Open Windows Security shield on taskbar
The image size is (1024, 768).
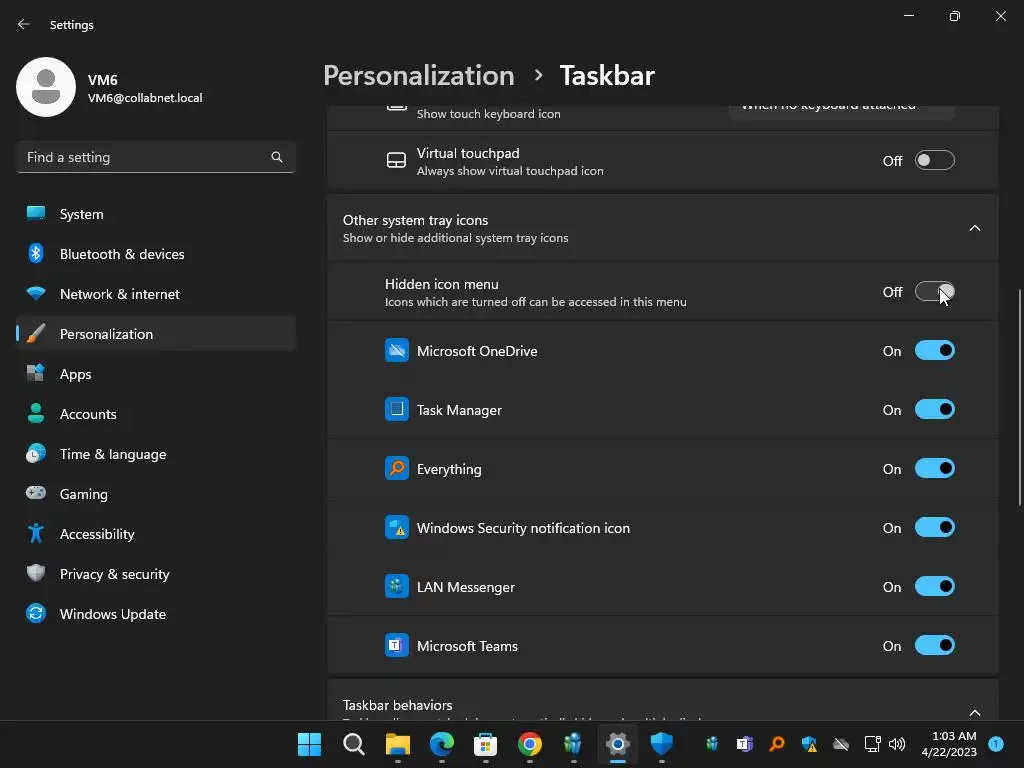pyautogui.click(x=662, y=744)
